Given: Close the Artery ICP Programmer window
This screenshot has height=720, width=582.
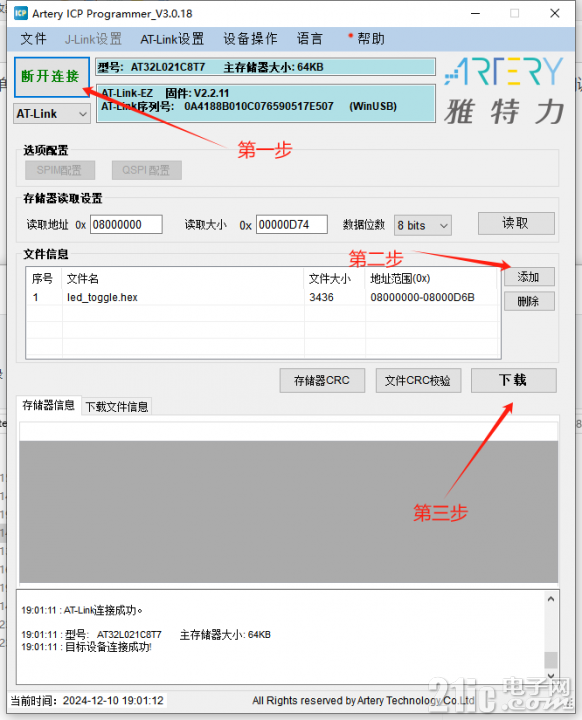Looking at the screenshot, I should click(555, 13).
